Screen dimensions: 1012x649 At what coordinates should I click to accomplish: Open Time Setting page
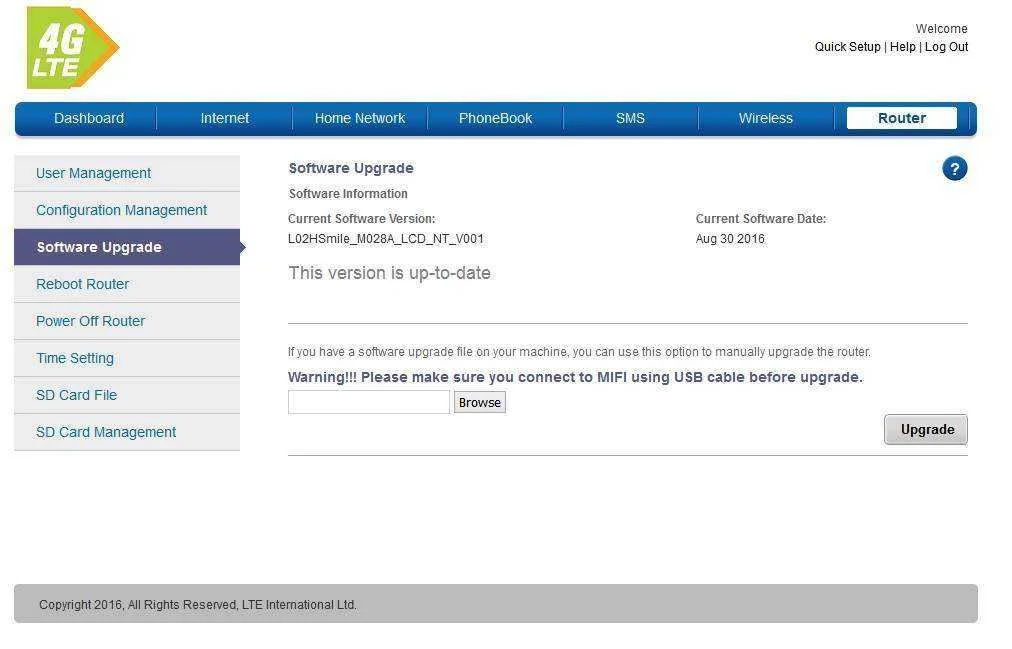[x=126, y=358]
